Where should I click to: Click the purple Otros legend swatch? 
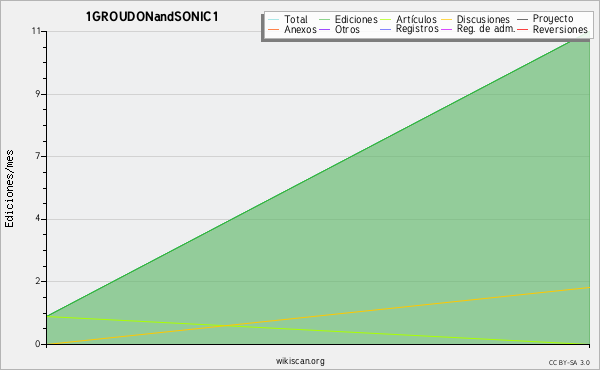pyautogui.click(x=324, y=29)
